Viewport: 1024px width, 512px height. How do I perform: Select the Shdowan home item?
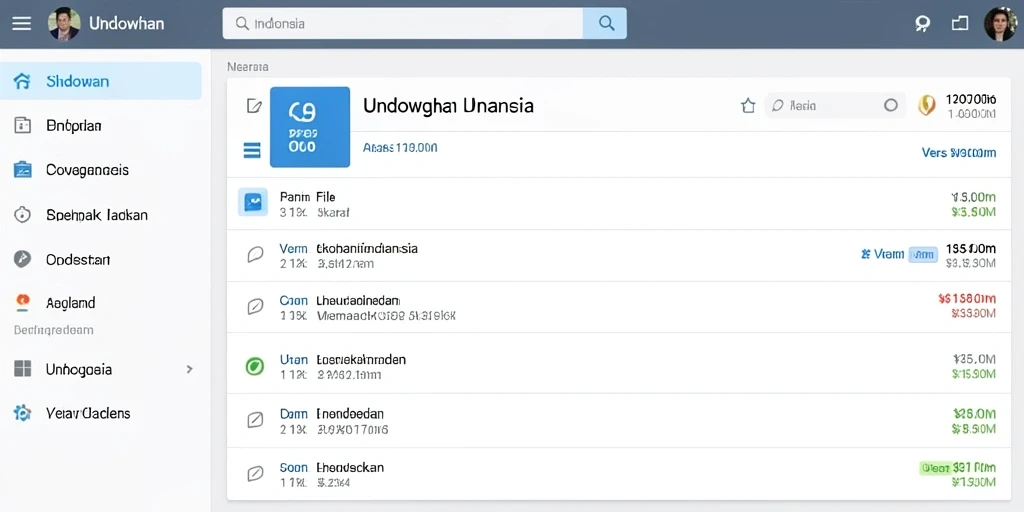point(101,81)
